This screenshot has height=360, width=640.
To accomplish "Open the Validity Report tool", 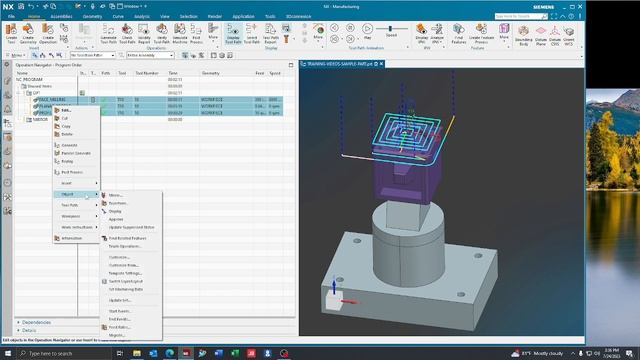I will click(x=144, y=33).
